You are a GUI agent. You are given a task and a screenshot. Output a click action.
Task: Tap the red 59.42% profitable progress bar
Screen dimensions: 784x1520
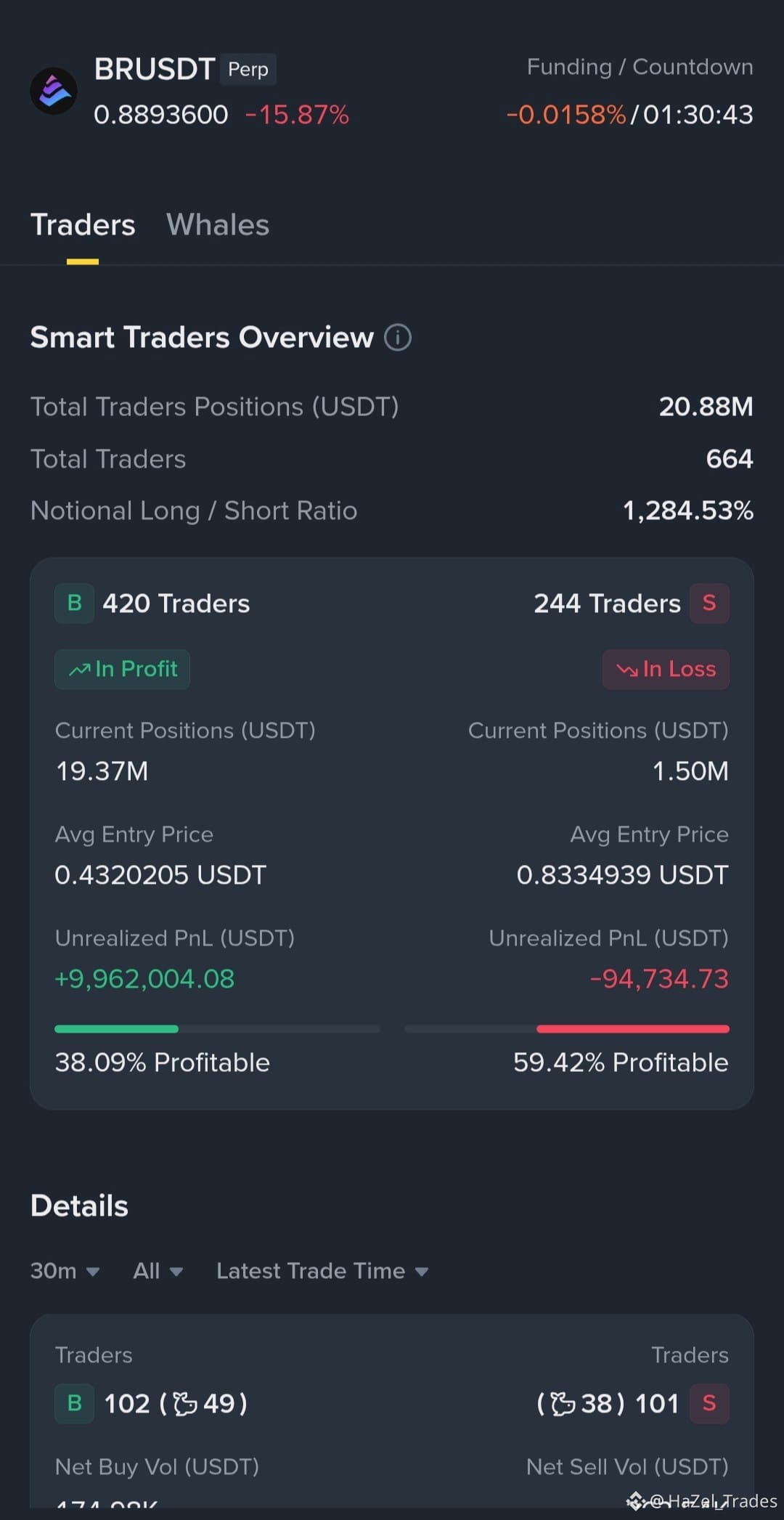(567, 1028)
